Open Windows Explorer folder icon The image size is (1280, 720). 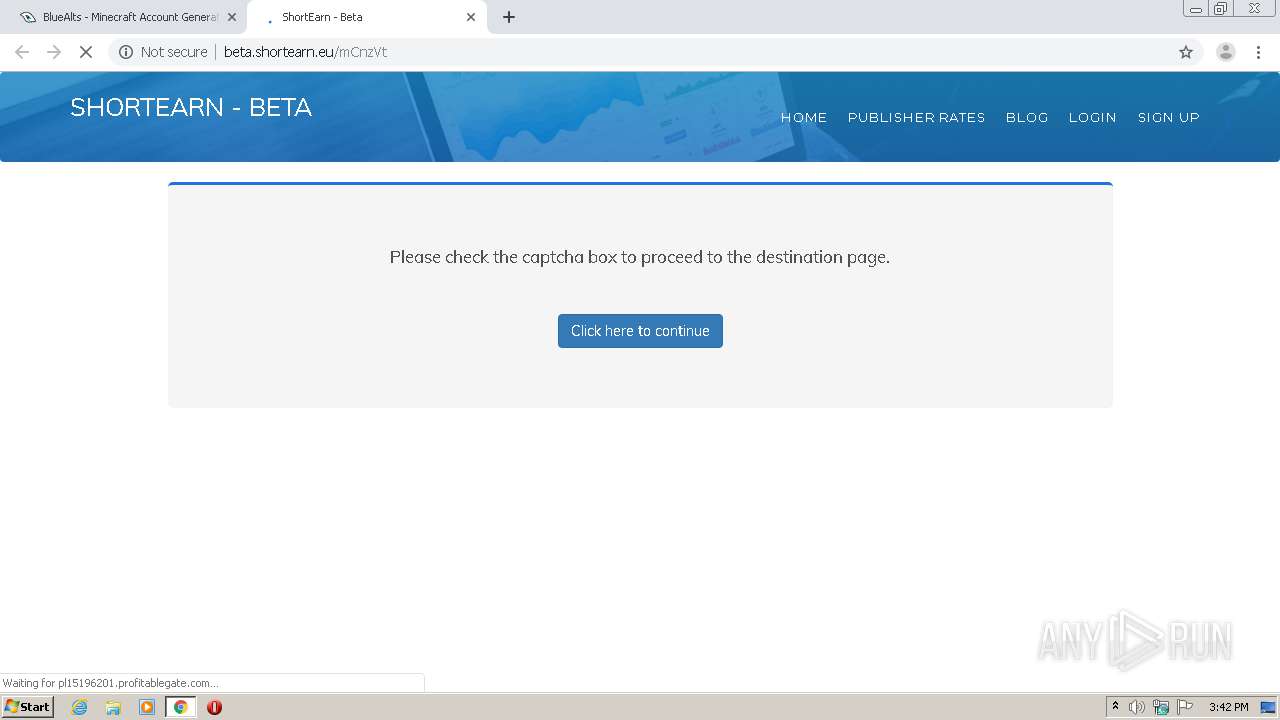coord(113,707)
